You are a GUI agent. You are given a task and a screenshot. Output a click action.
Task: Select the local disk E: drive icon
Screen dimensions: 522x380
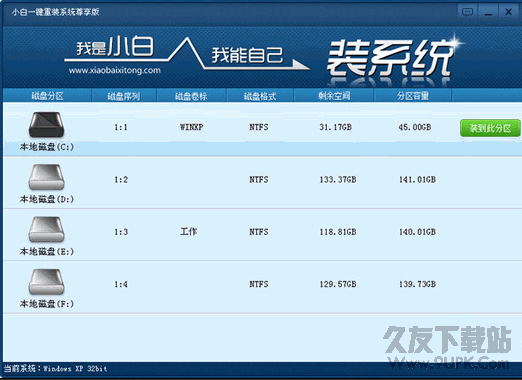[46, 229]
